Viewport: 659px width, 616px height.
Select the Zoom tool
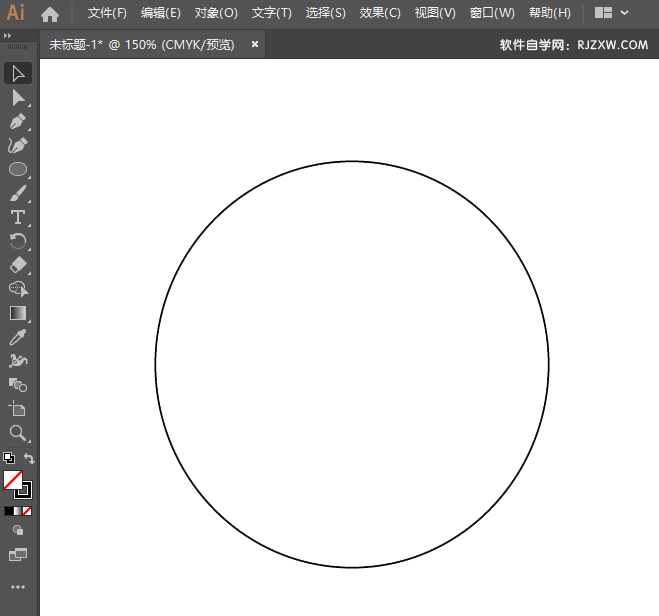coord(18,433)
